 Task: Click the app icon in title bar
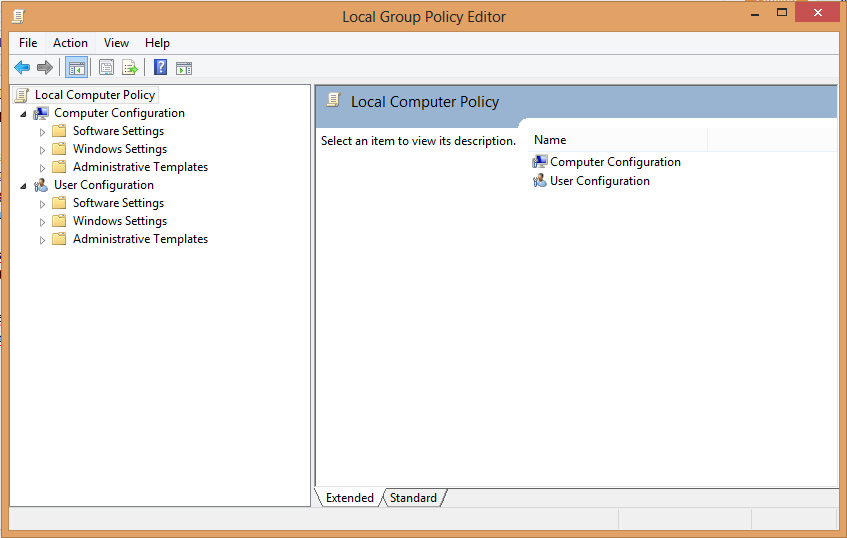[x=18, y=16]
